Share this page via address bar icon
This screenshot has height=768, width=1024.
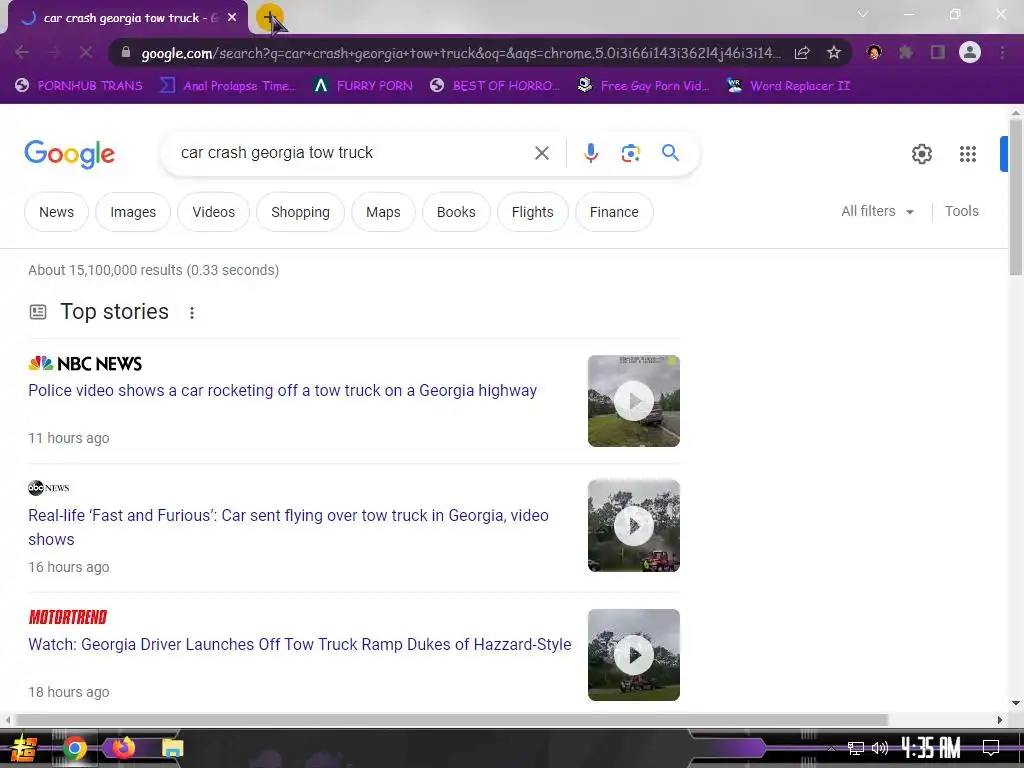(x=802, y=53)
